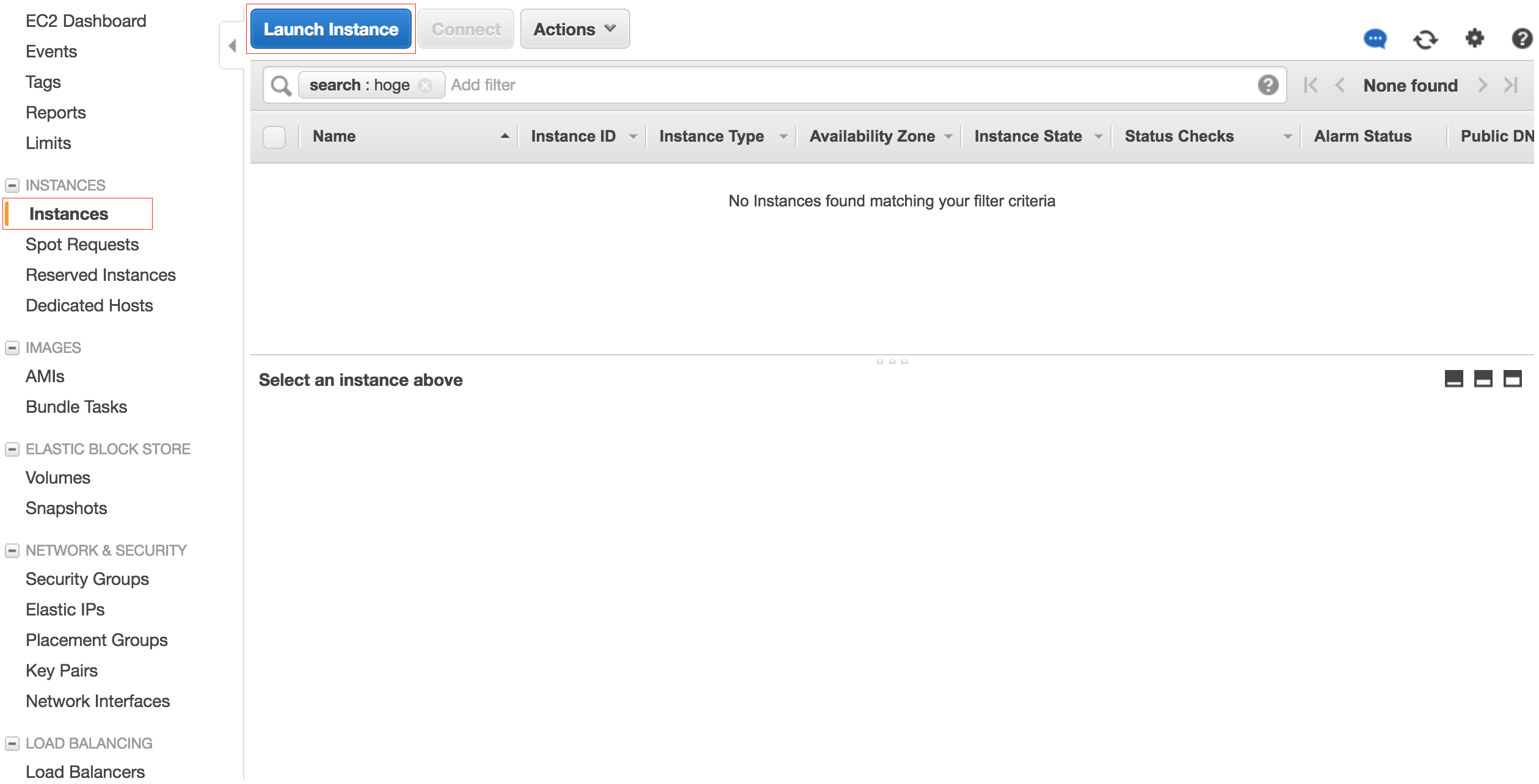Open Elastic IPs page

pos(65,611)
